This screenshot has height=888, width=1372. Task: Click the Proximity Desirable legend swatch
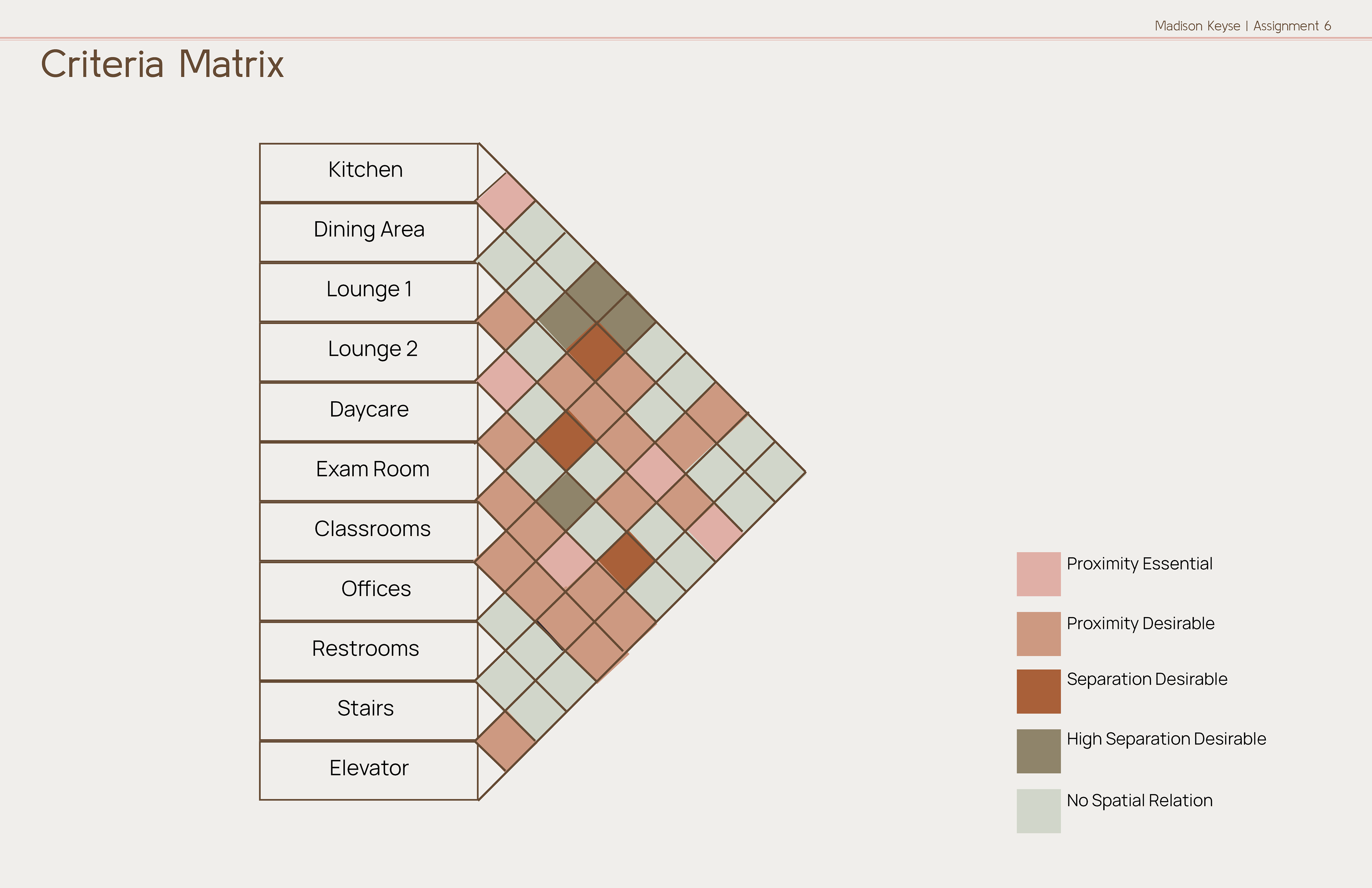point(1038,634)
